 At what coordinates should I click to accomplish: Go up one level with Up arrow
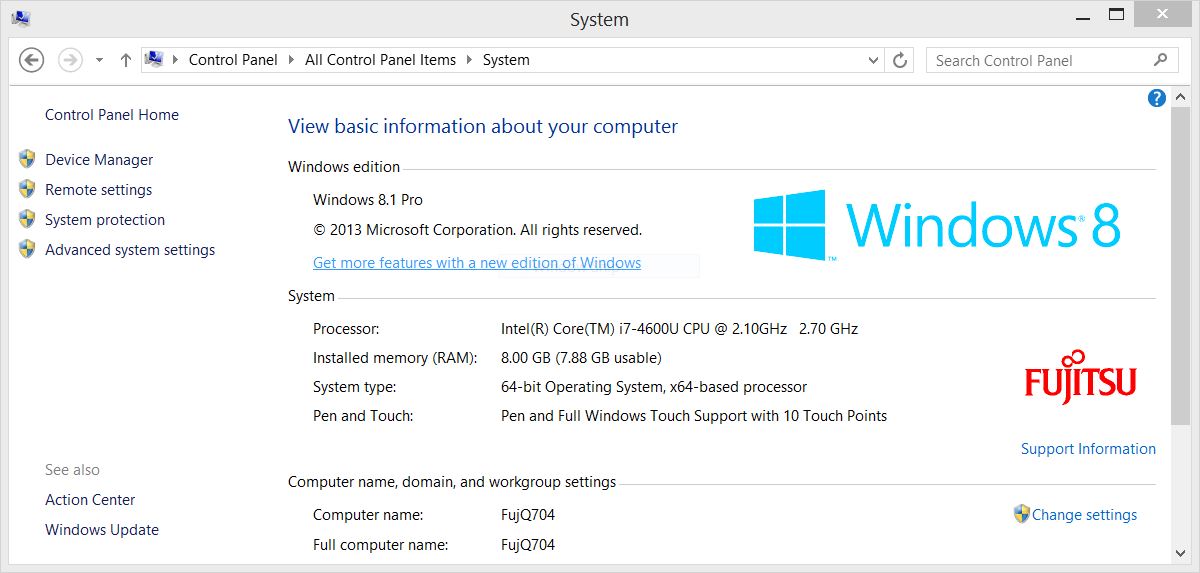(125, 60)
